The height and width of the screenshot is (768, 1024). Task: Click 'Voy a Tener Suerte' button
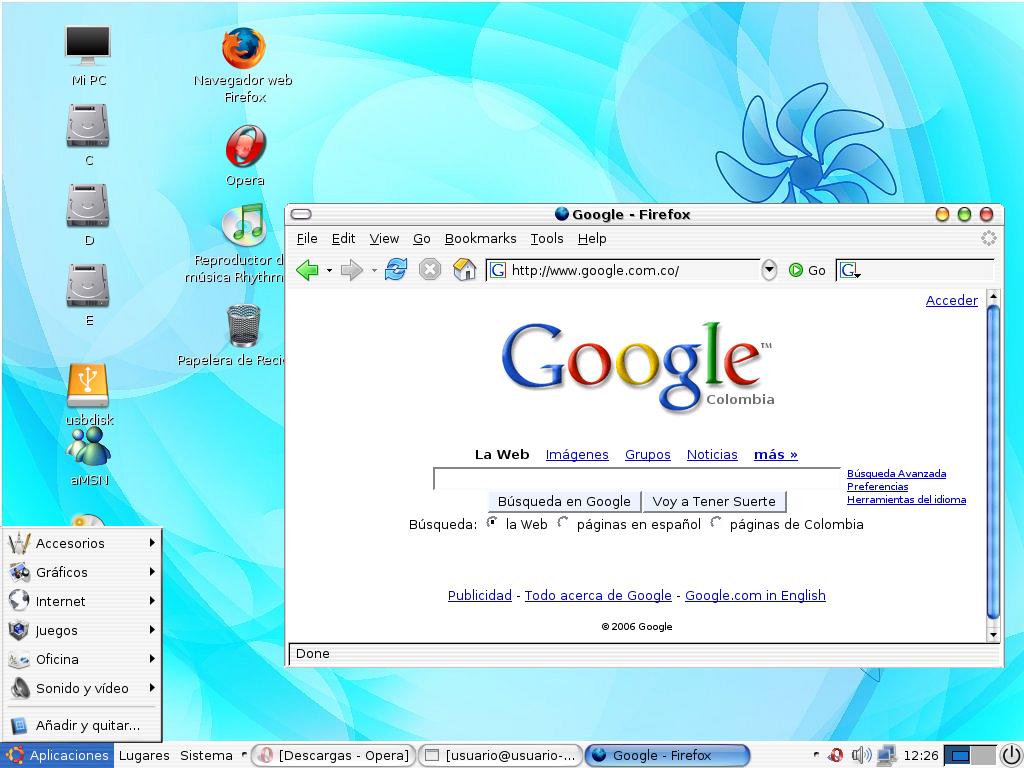(714, 502)
